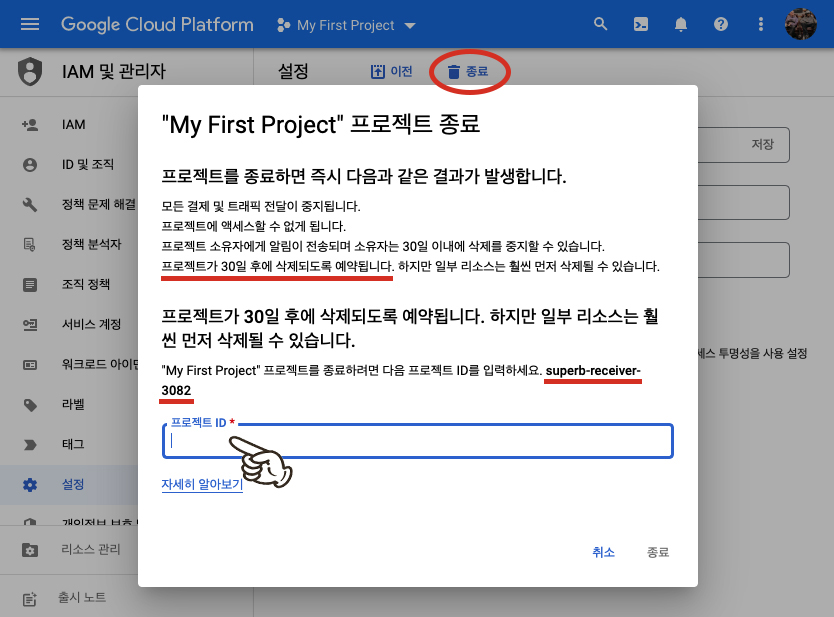This screenshot has width=834, height=617.
Task: Click the 서비스 계정 icon
Action: coord(30,324)
